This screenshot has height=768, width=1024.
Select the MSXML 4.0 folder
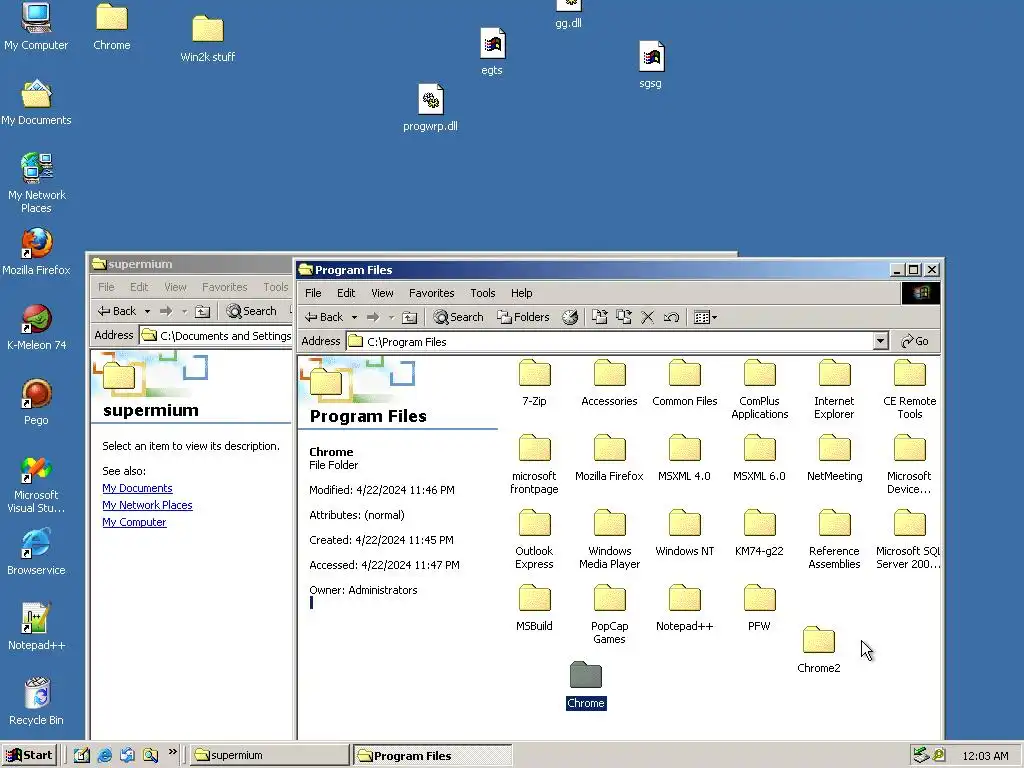(x=684, y=458)
